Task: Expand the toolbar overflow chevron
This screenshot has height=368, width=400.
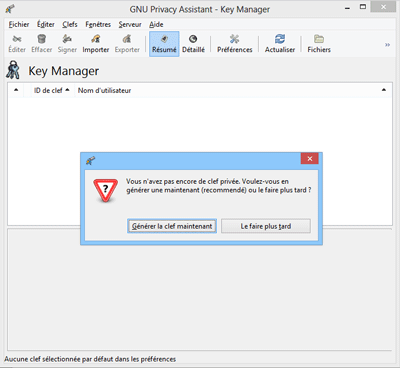Action: coord(387,45)
